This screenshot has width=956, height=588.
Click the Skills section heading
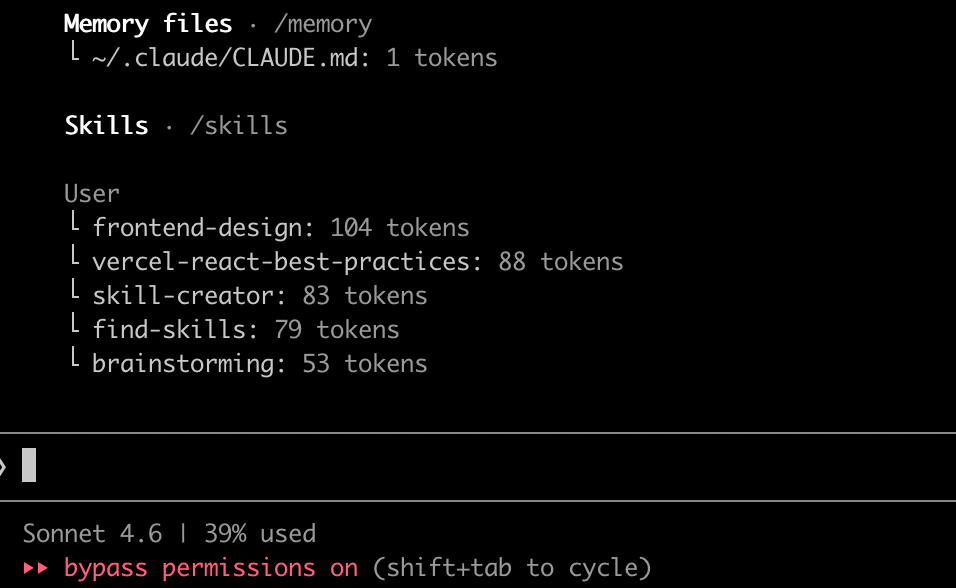point(106,125)
